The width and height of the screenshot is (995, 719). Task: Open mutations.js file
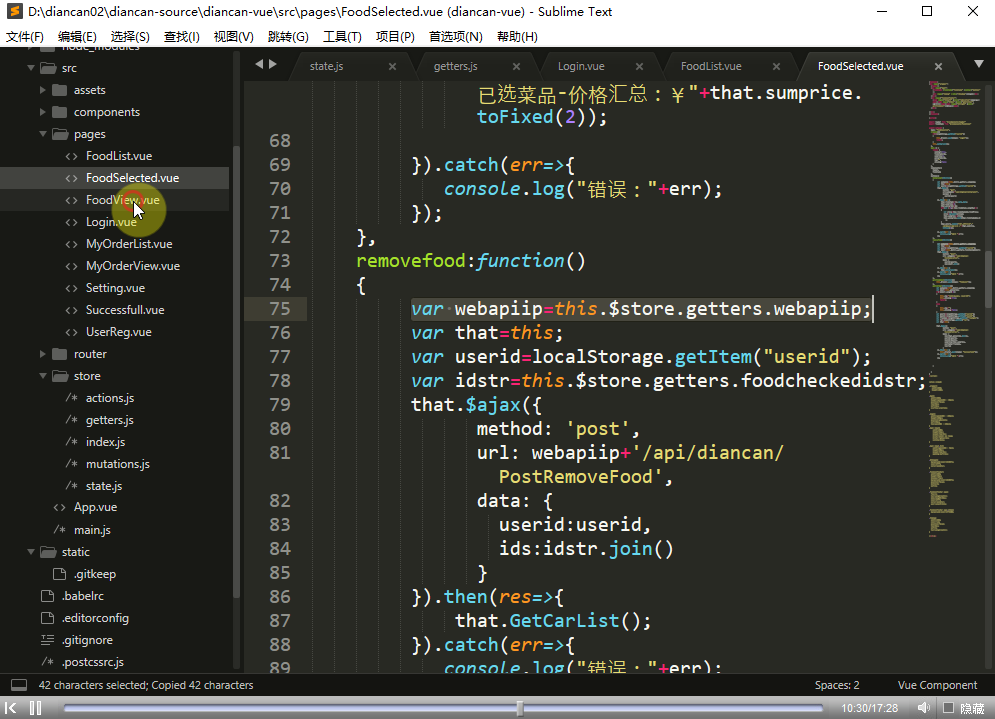pyautogui.click(x=117, y=464)
